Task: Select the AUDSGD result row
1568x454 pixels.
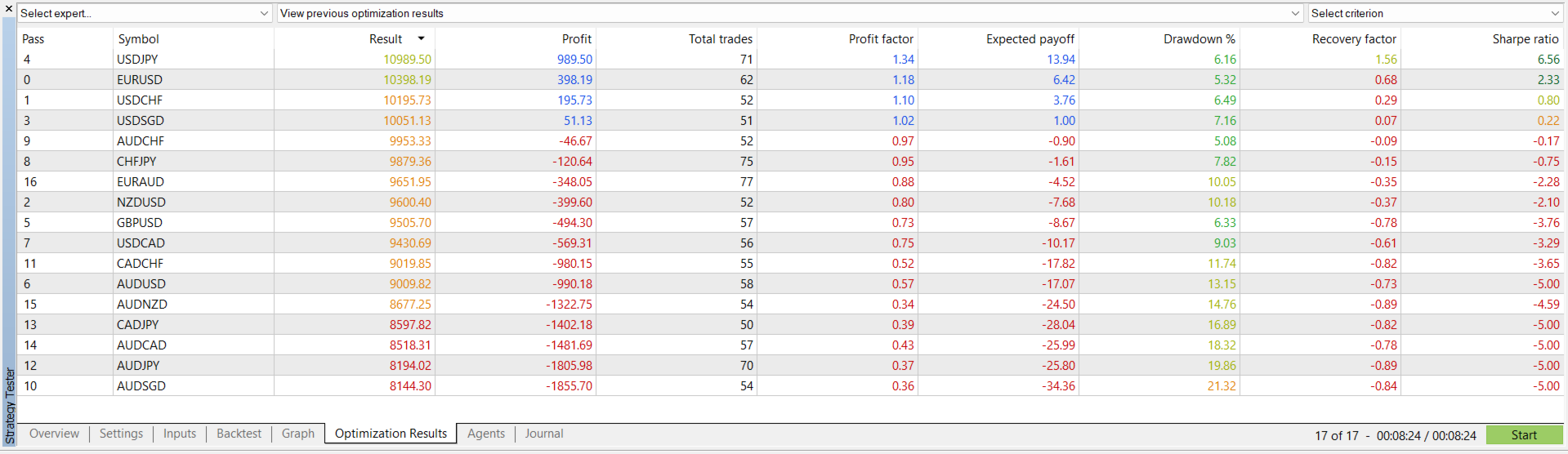Action: pyautogui.click(x=790, y=385)
